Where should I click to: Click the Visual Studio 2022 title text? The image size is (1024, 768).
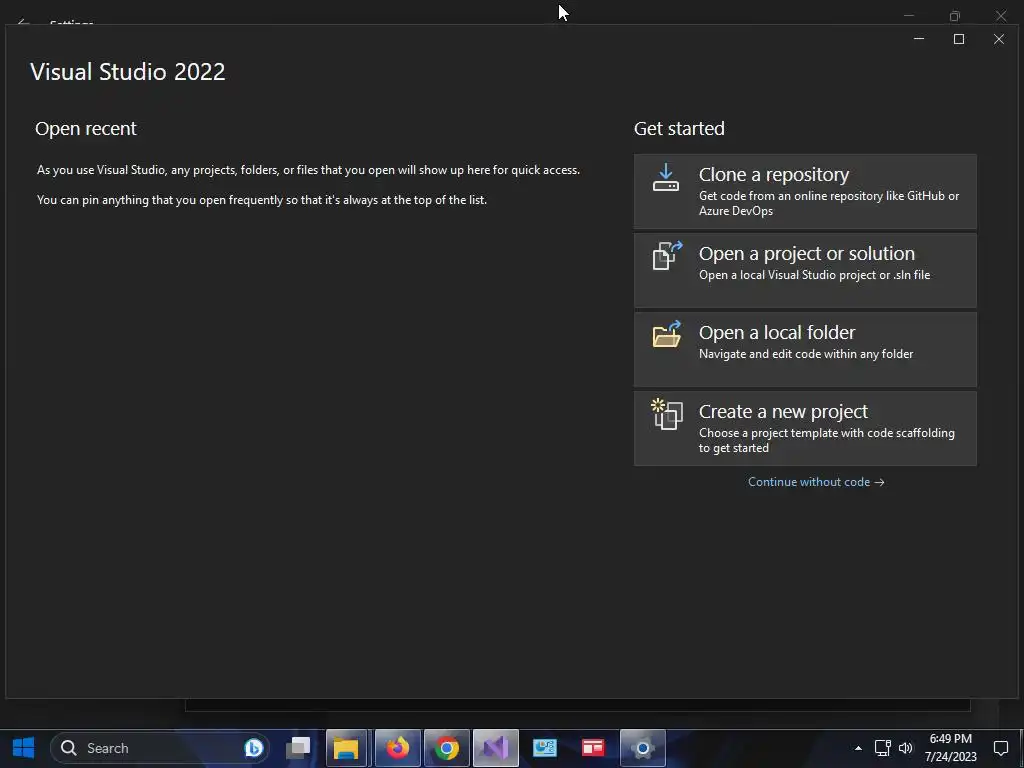pos(128,72)
